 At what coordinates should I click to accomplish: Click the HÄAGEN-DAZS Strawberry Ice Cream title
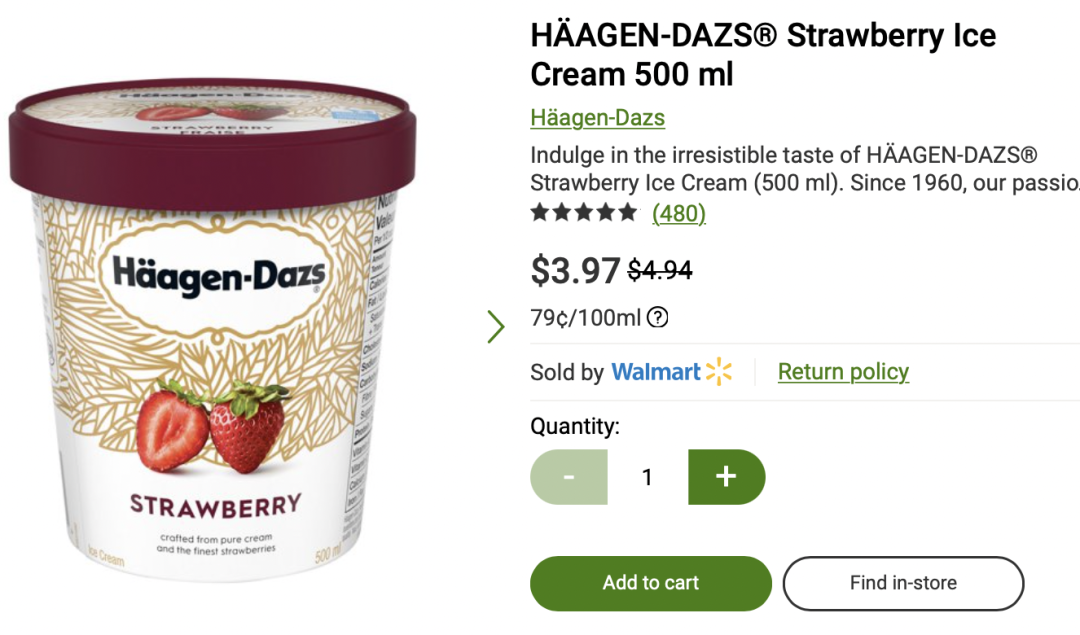(x=762, y=54)
